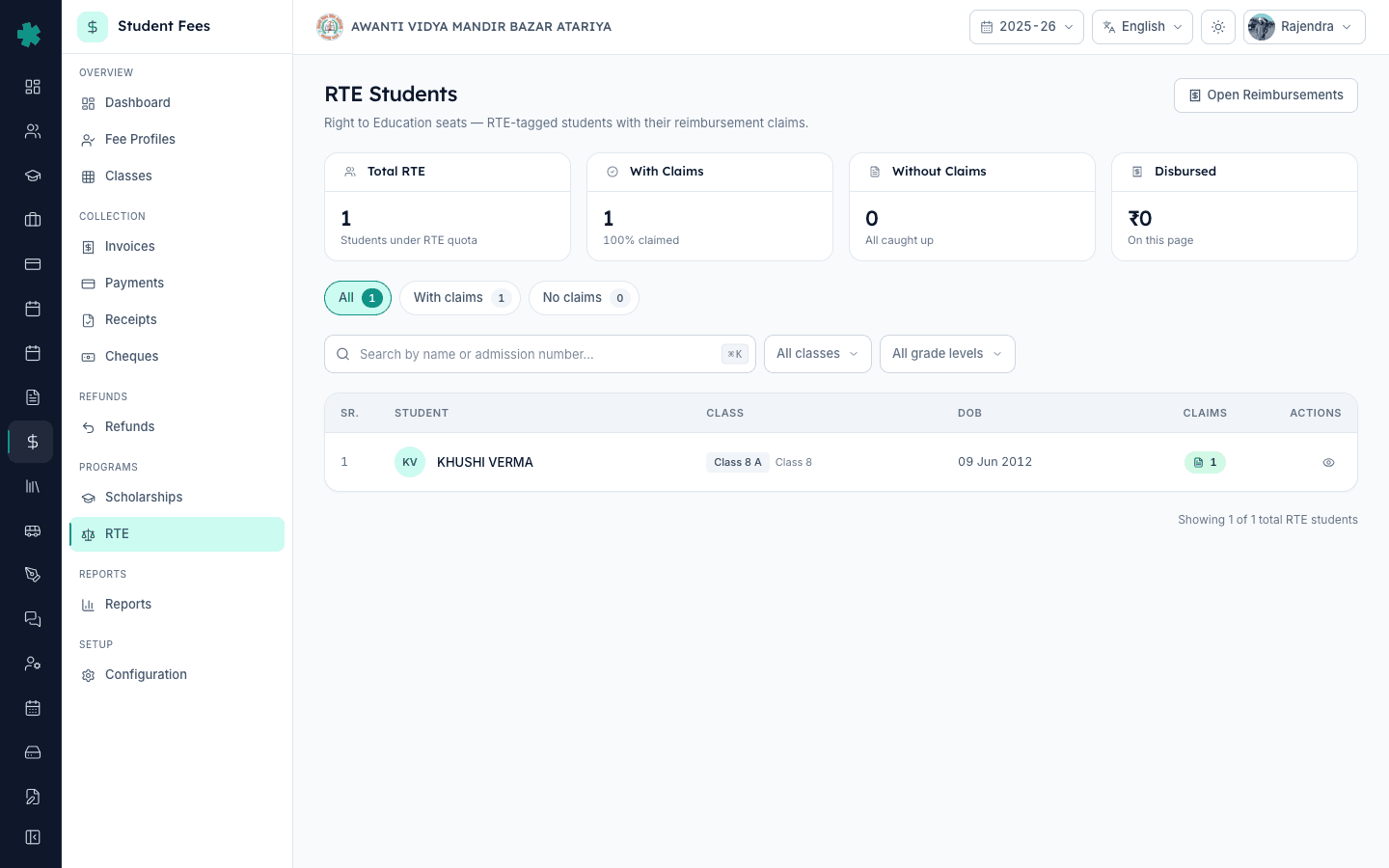Viewport: 1389px width, 868px height.
Task: Open the user settings gear icon in left rail
Action: tap(33, 664)
